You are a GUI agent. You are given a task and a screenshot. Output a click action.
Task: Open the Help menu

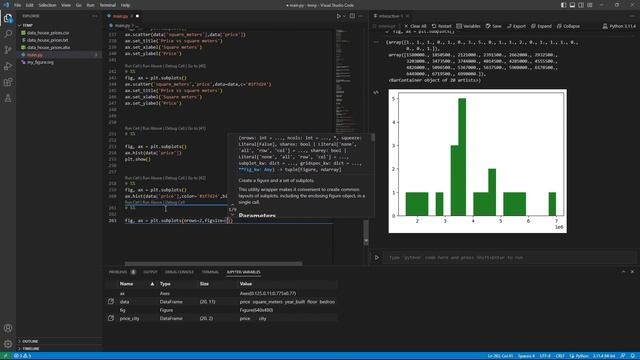pos(125,5)
